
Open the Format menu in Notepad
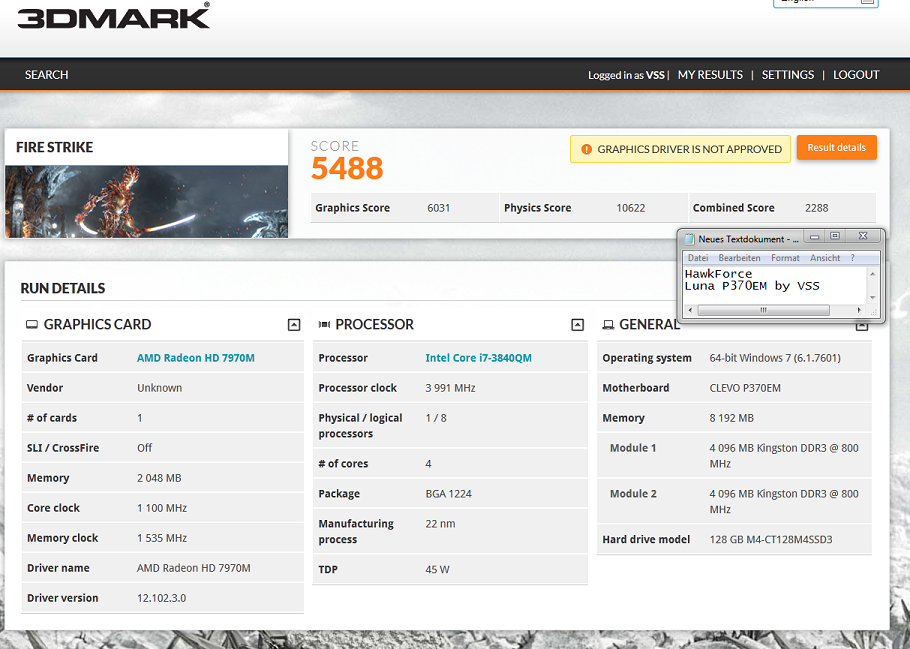tap(785, 258)
